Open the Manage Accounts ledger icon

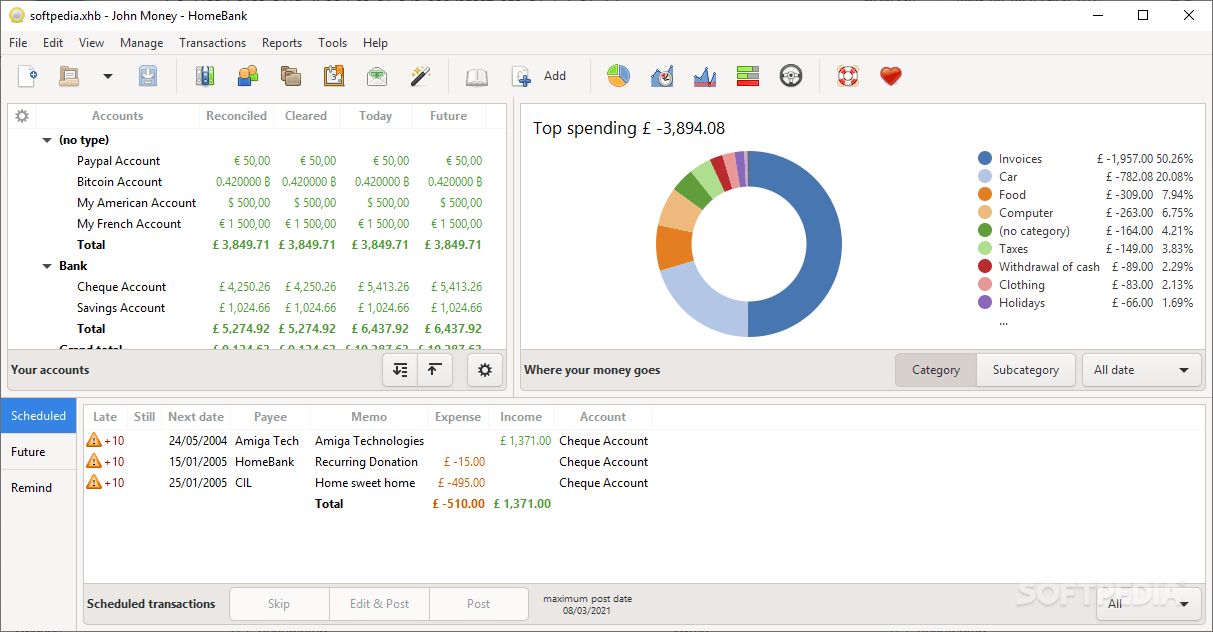tap(205, 75)
